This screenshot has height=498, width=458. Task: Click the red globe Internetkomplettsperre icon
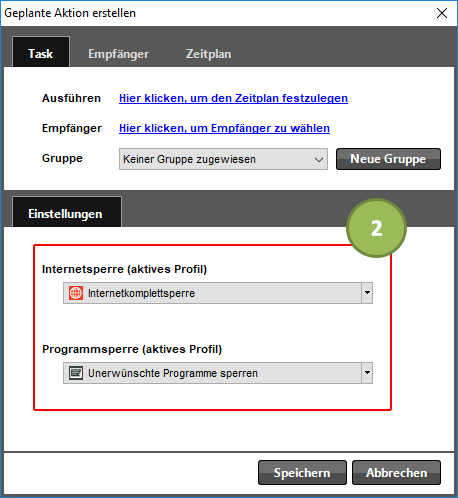coord(76,293)
